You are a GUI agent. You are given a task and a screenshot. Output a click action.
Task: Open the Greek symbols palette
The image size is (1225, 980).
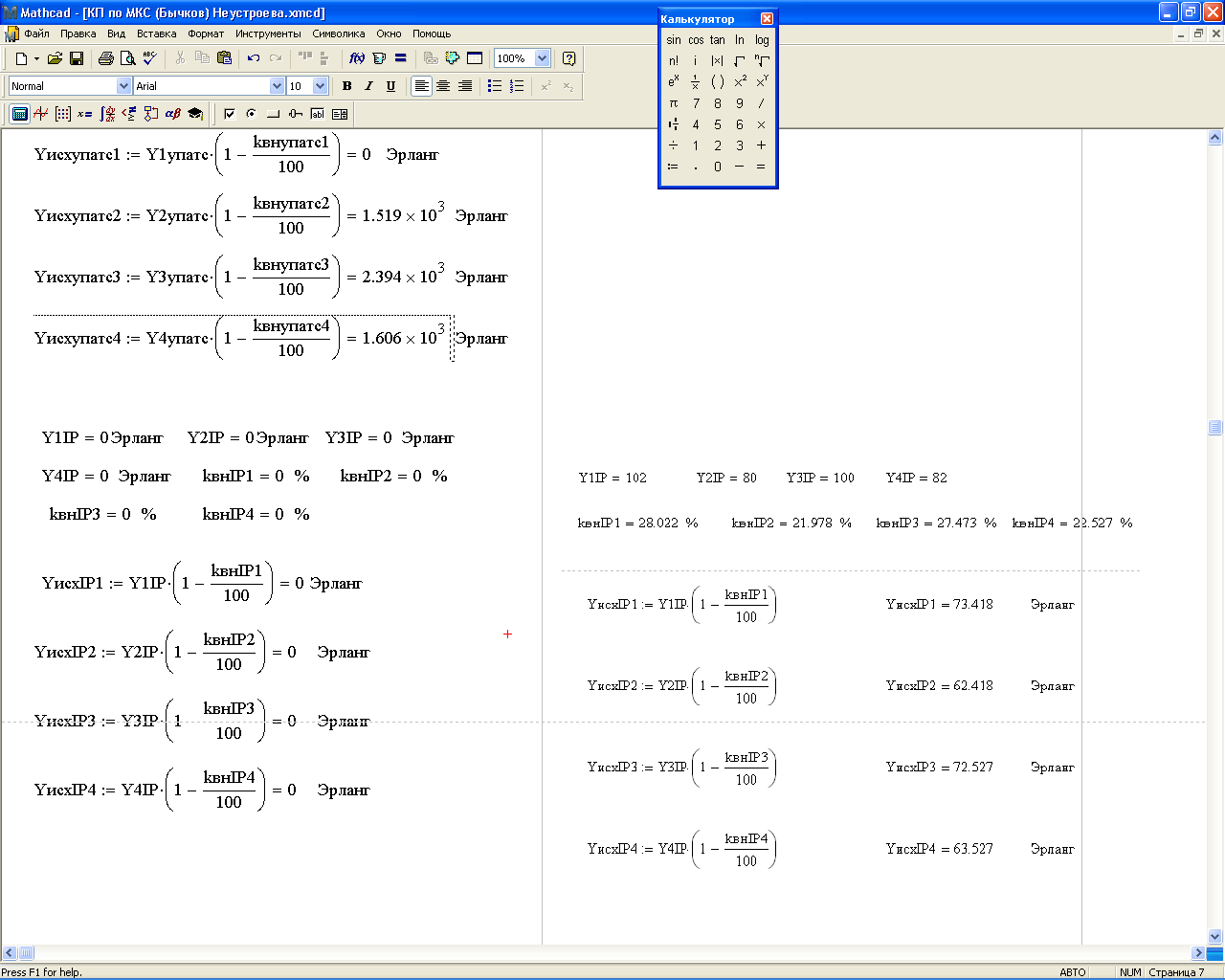[x=173, y=114]
